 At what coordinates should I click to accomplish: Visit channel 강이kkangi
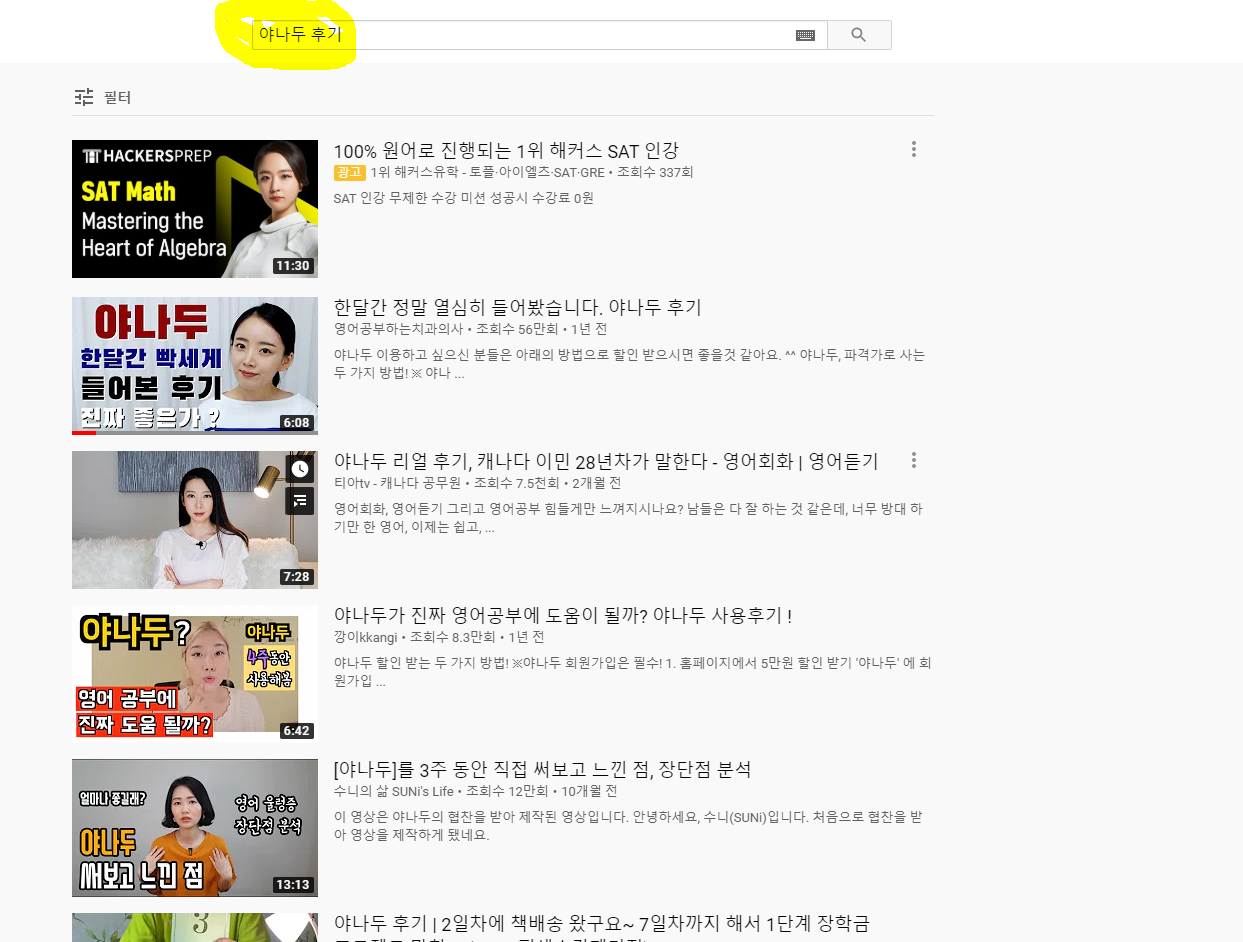coord(366,637)
